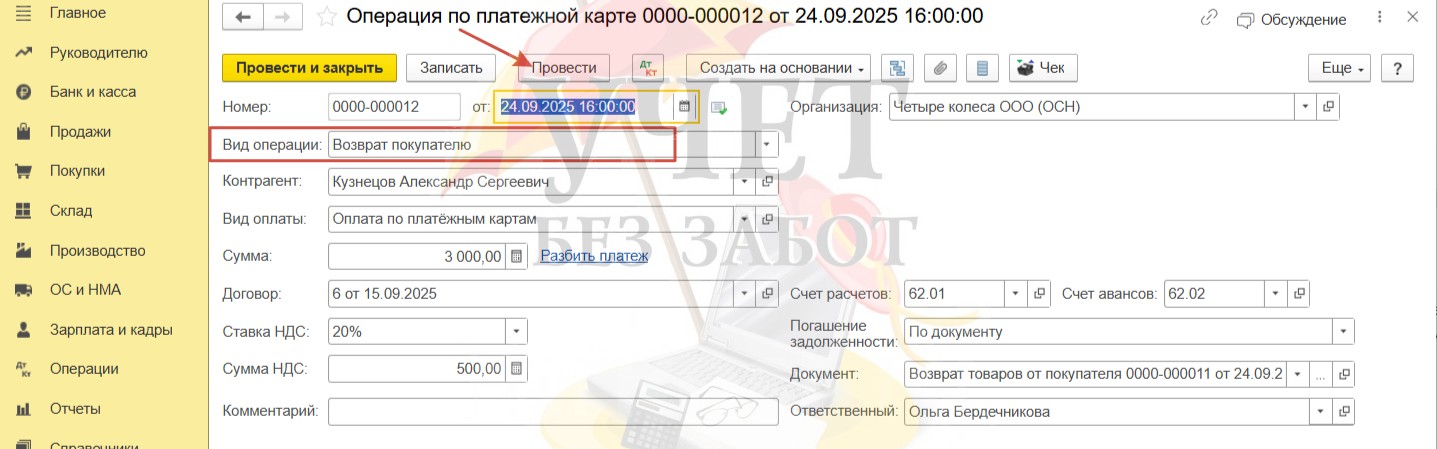Open attached files paperclip icon
Screen dimensions: 1437x449
click(940, 68)
